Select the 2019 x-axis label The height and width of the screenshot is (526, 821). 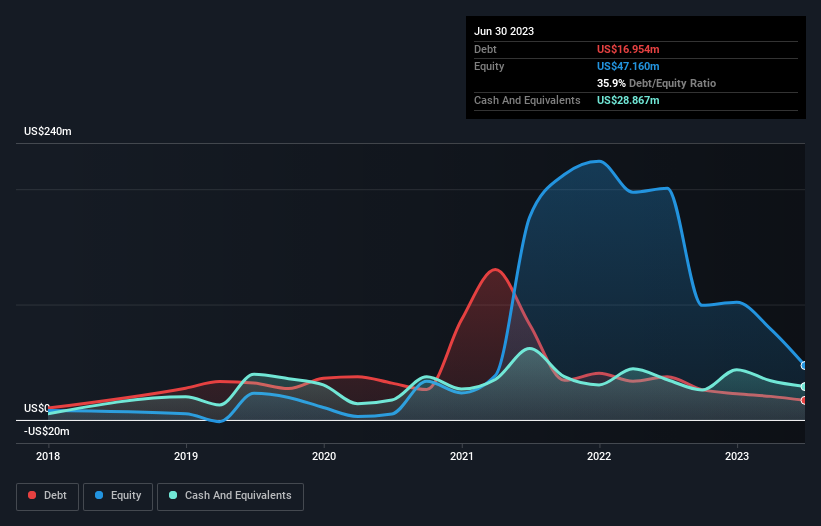pyautogui.click(x=186, y=456)
